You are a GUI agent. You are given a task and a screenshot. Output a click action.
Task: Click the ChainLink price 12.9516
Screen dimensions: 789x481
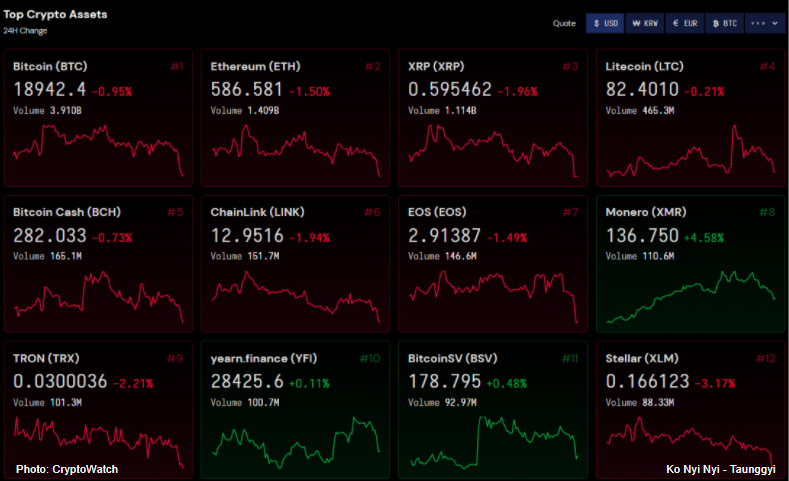(x=247, y=235)
